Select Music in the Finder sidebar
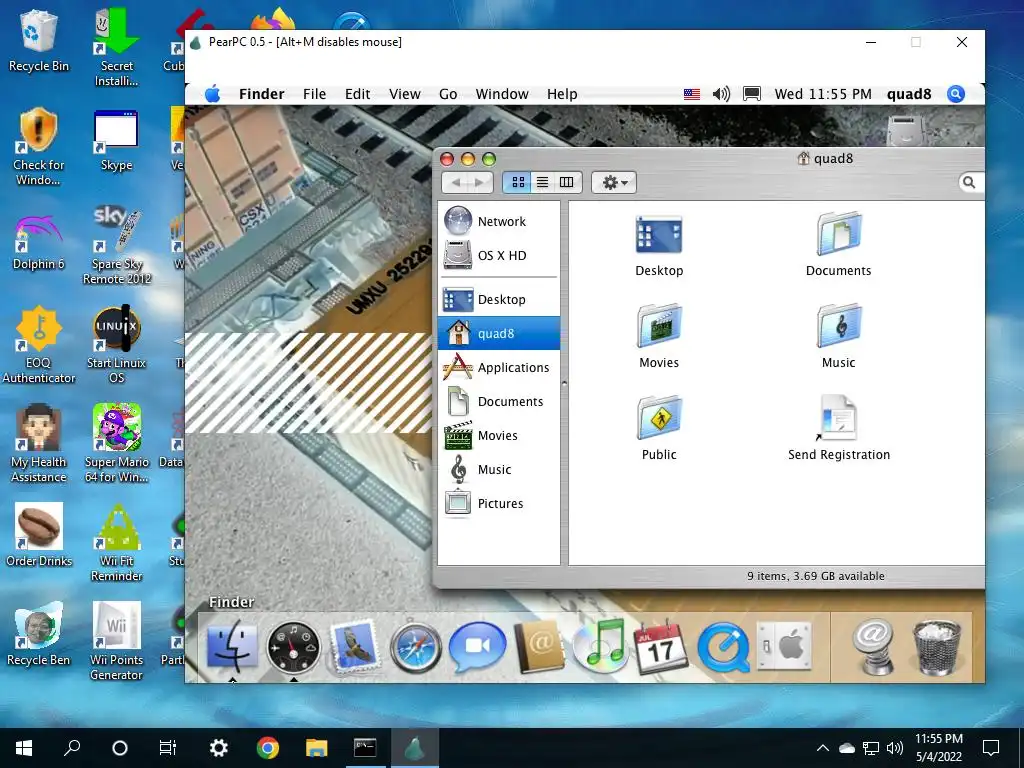This screenshot has height=768, width=1024. click(x=499, y=470)
